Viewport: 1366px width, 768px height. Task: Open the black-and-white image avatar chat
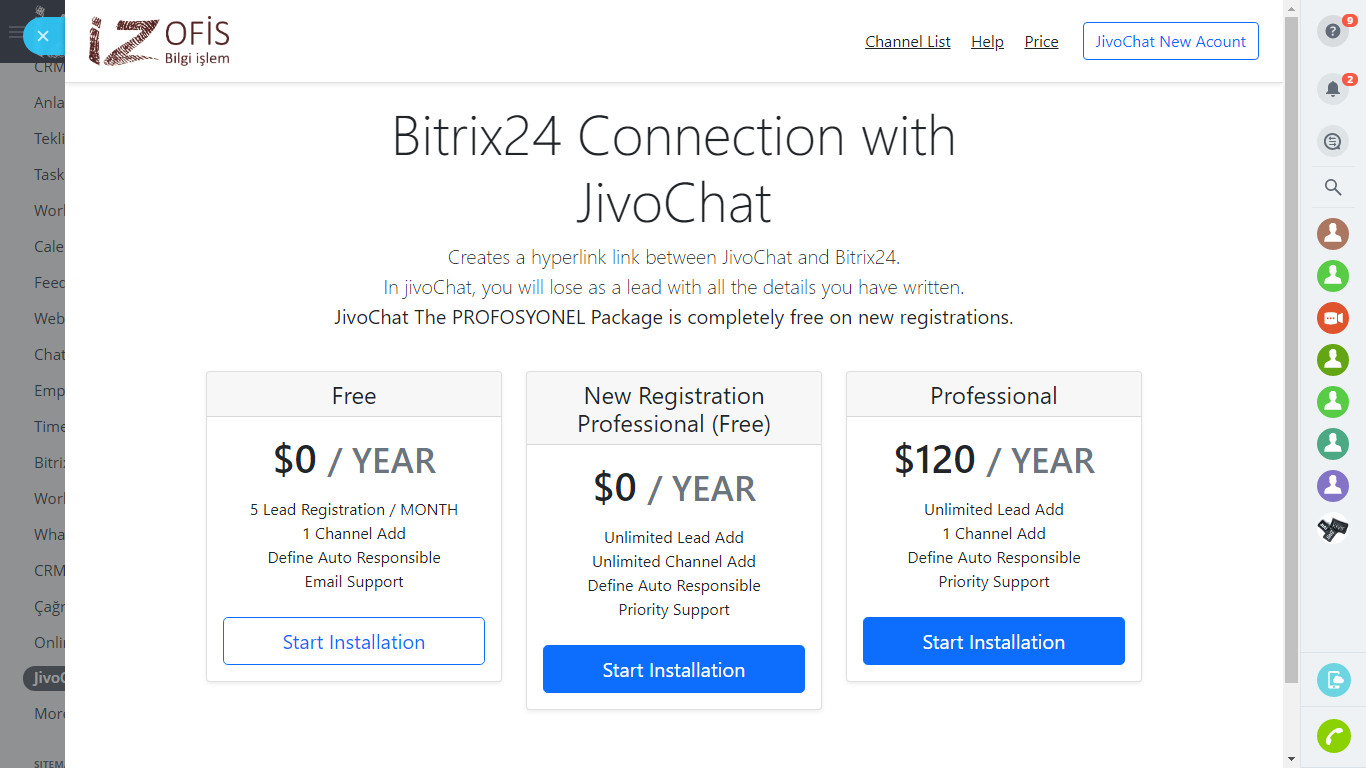(1332, 528)
